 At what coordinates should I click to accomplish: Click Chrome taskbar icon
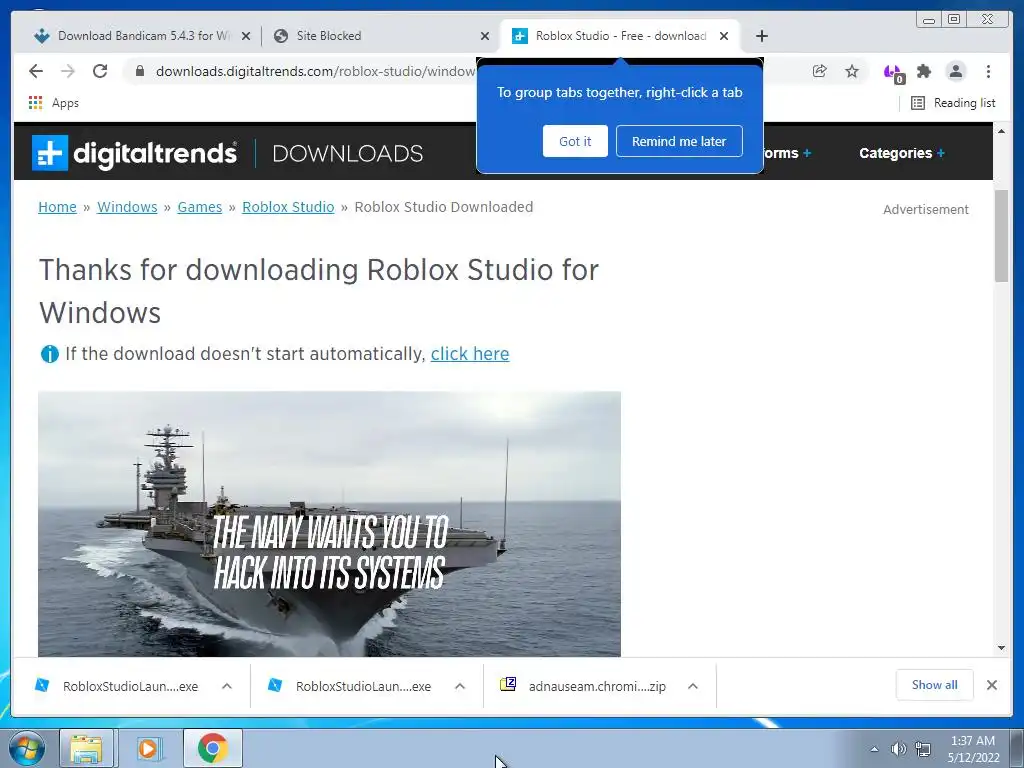212,748
